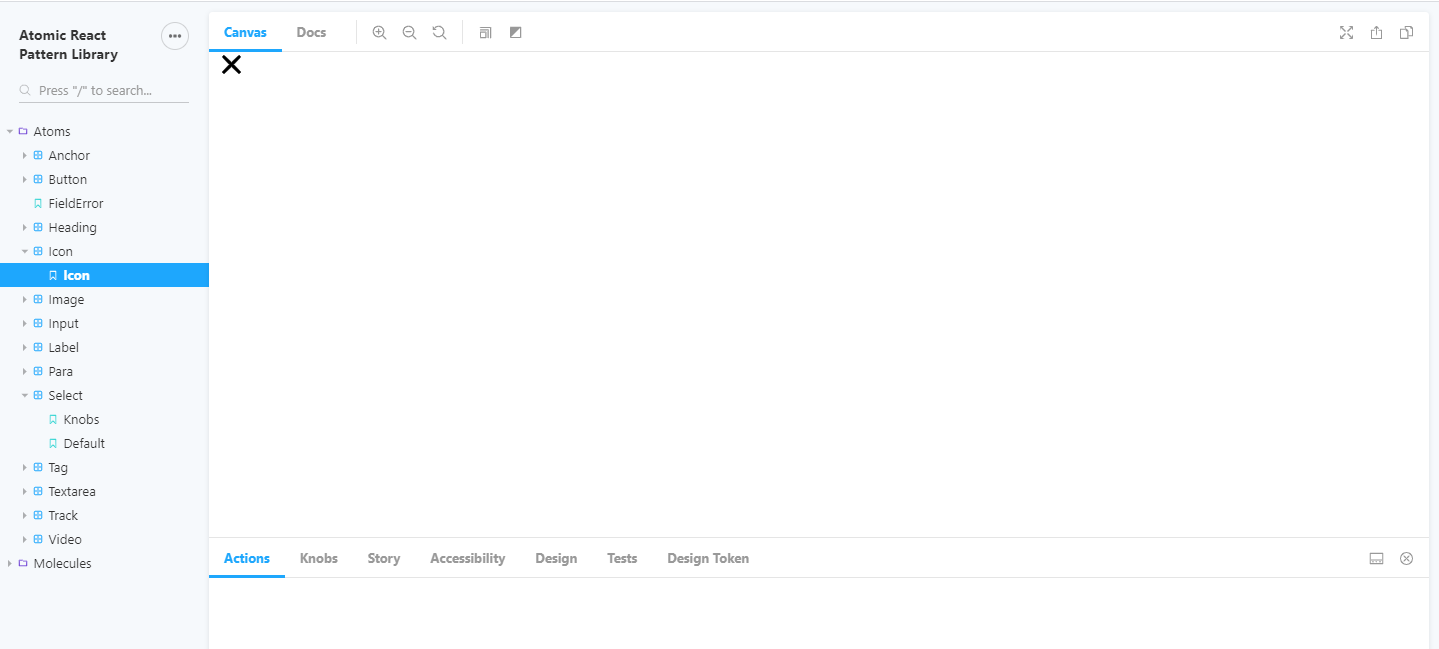Screen dimensions: 1439x649
Task: Change the preview background color
Action: point(515,32)
